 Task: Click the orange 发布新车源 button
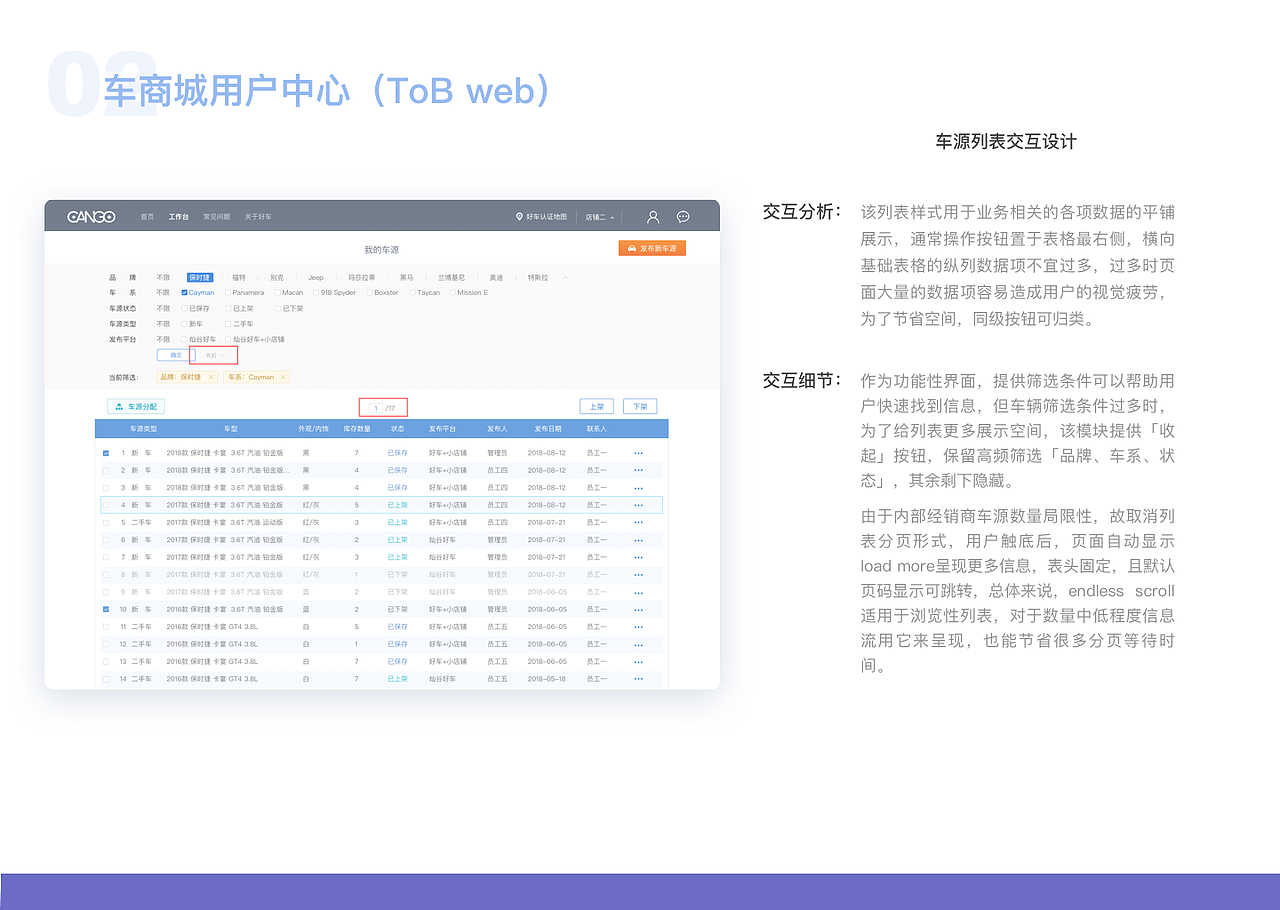coord(652,247)
